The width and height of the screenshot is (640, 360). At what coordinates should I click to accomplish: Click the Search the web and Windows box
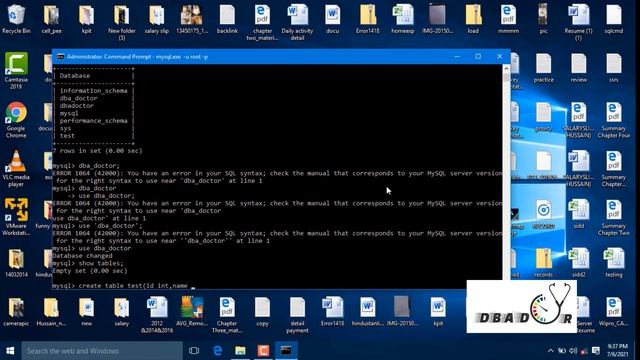click(x=102, y=351)
